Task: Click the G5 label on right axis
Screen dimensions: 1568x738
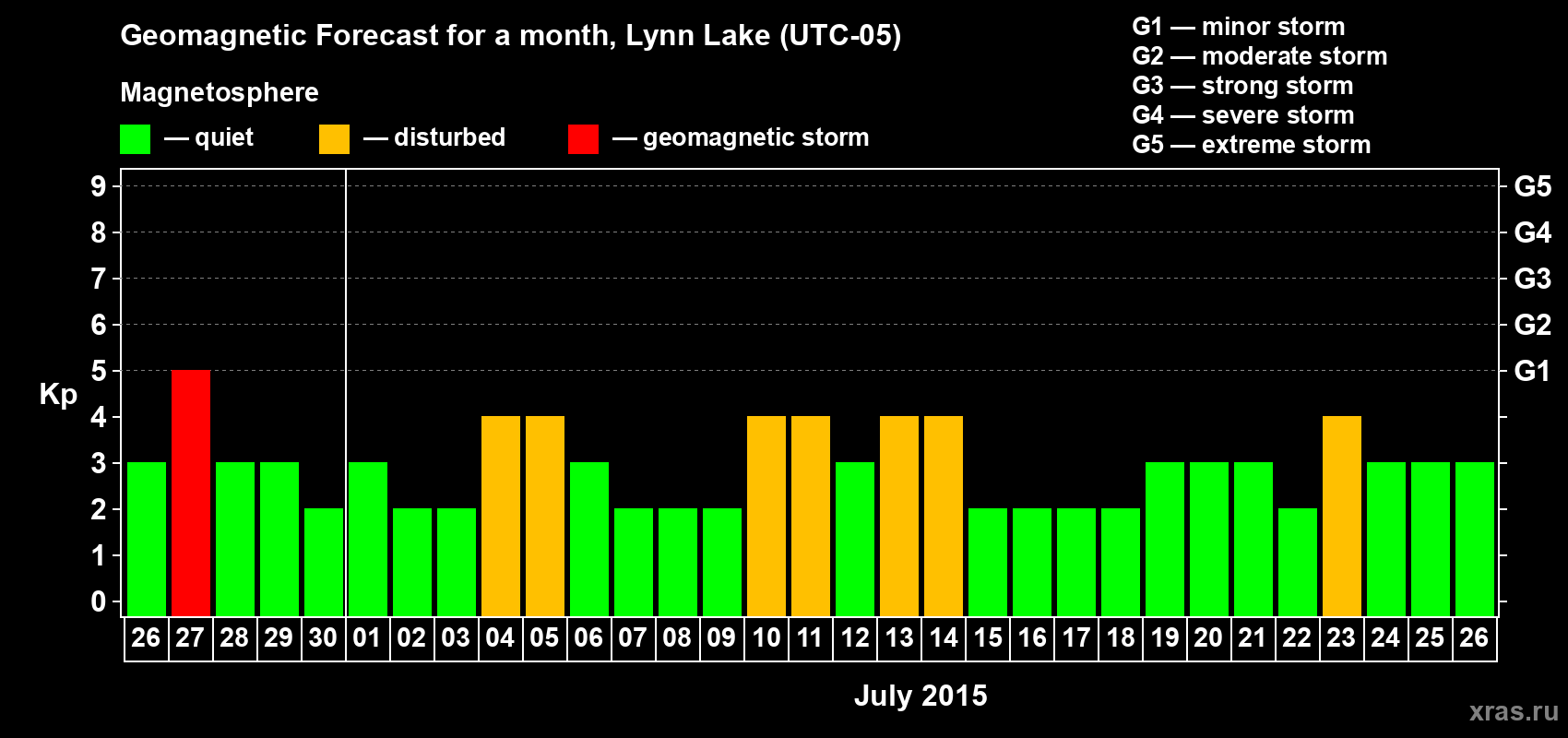Action: pyautogui.click(x=1533, y=186)
